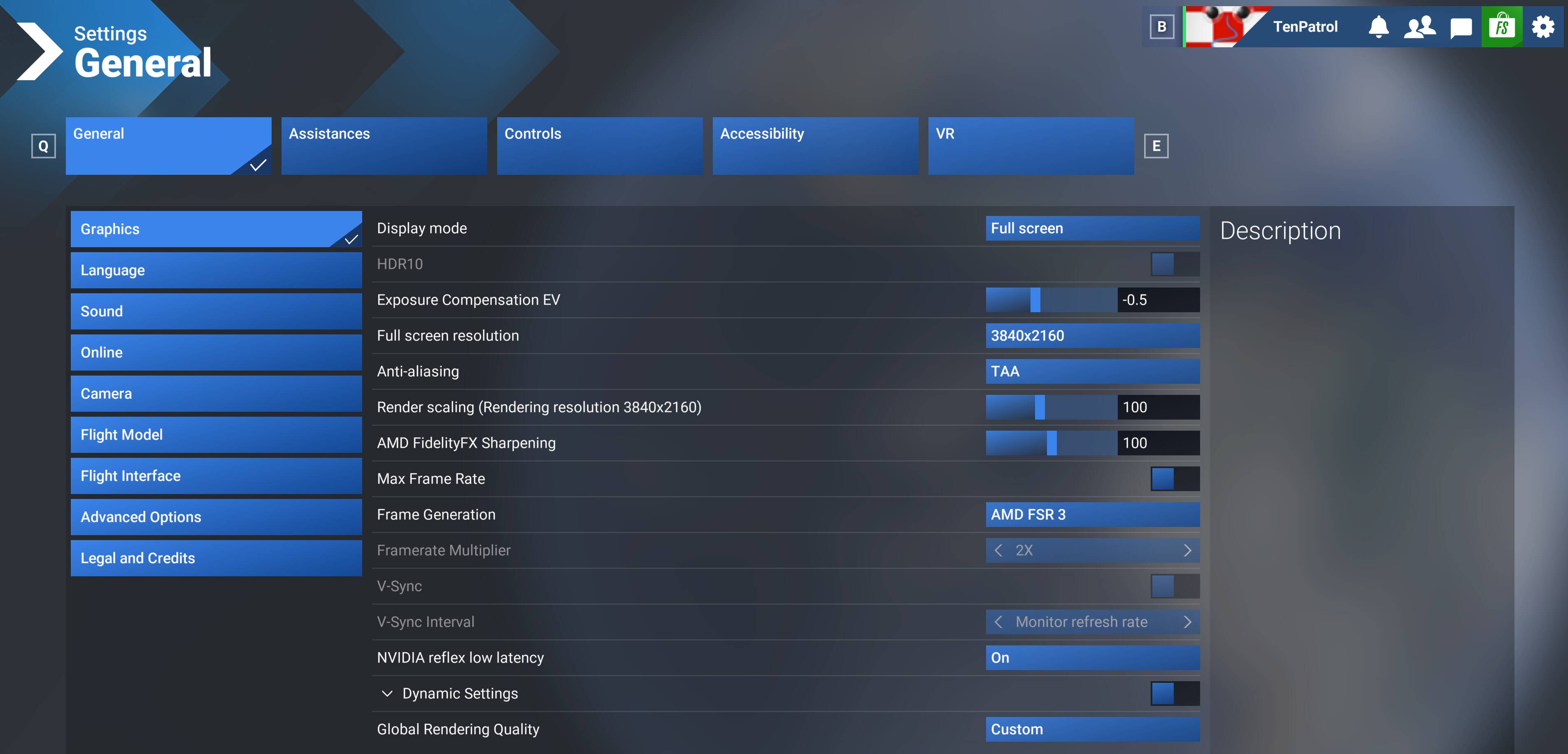The height and width of the screenshot is (754, 1568).
Task: Open the Anti-aliasing TAA dropdown
Action: coord(1092,371)
